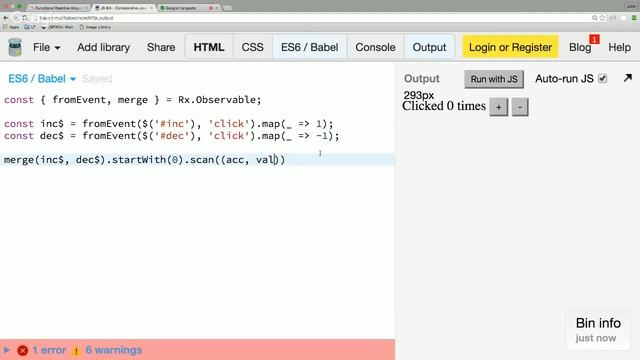Image resolution: width=640 pixels, height=360 pixels.
Task: Open the Blog link
Action: (x=580, y=47)
